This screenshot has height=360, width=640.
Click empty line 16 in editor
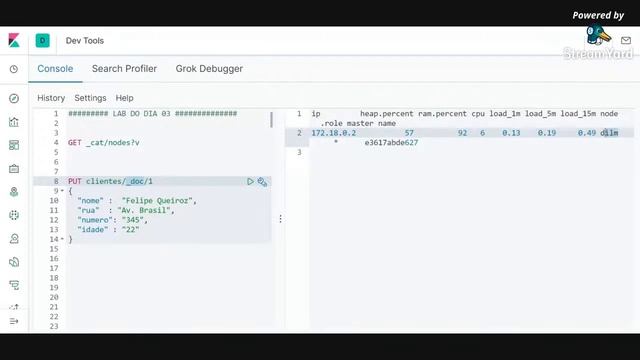click(x=169, y=258)
